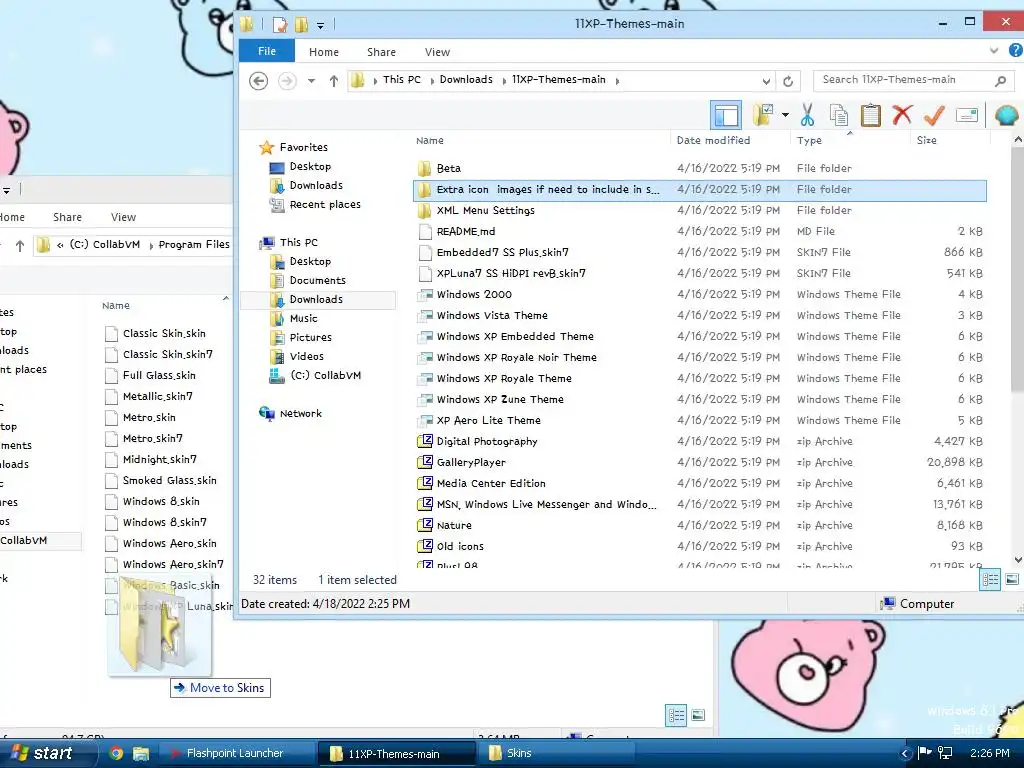This screenshot has height=768, width=1024.
Task: Select This PC in the navigation pane
Action: tap(298, 242)
